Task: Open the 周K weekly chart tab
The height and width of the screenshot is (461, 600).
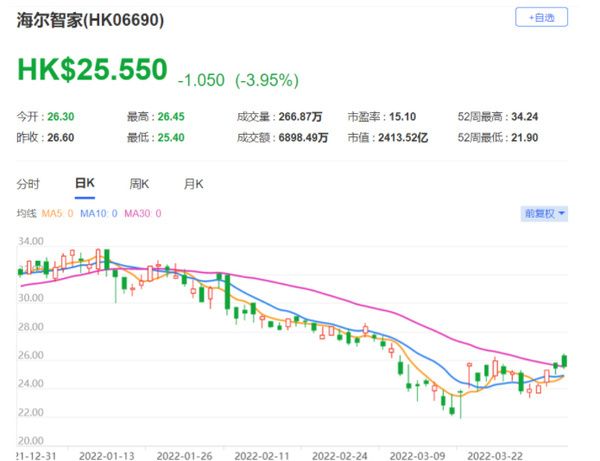Action: click(139, 184)
